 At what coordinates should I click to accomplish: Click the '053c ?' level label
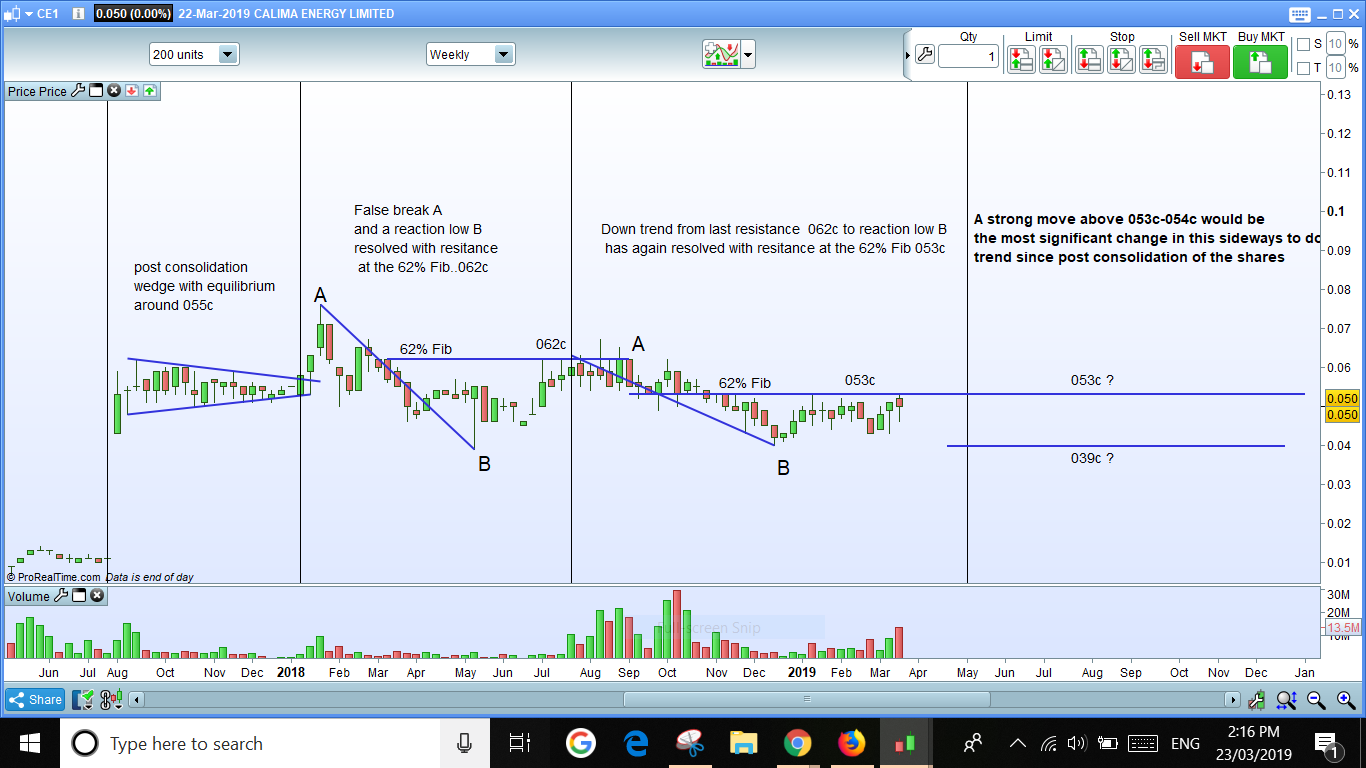tap(1092, 380)
